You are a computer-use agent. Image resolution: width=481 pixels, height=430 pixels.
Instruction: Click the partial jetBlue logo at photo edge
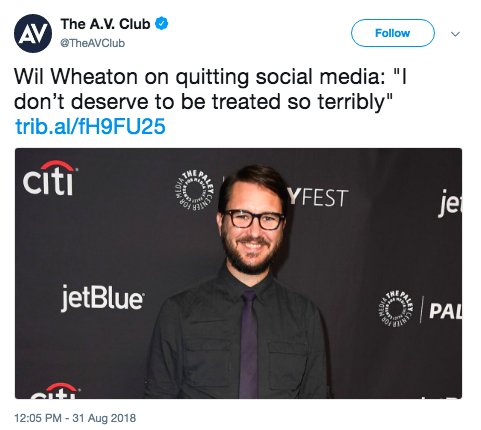[x=450, y=203]
